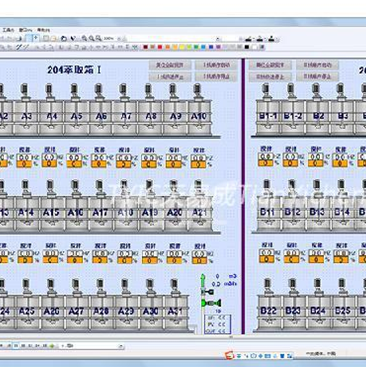Expand the zoom percentage dropdown arrow
366x367 pixels.
[x=119, y=39]
